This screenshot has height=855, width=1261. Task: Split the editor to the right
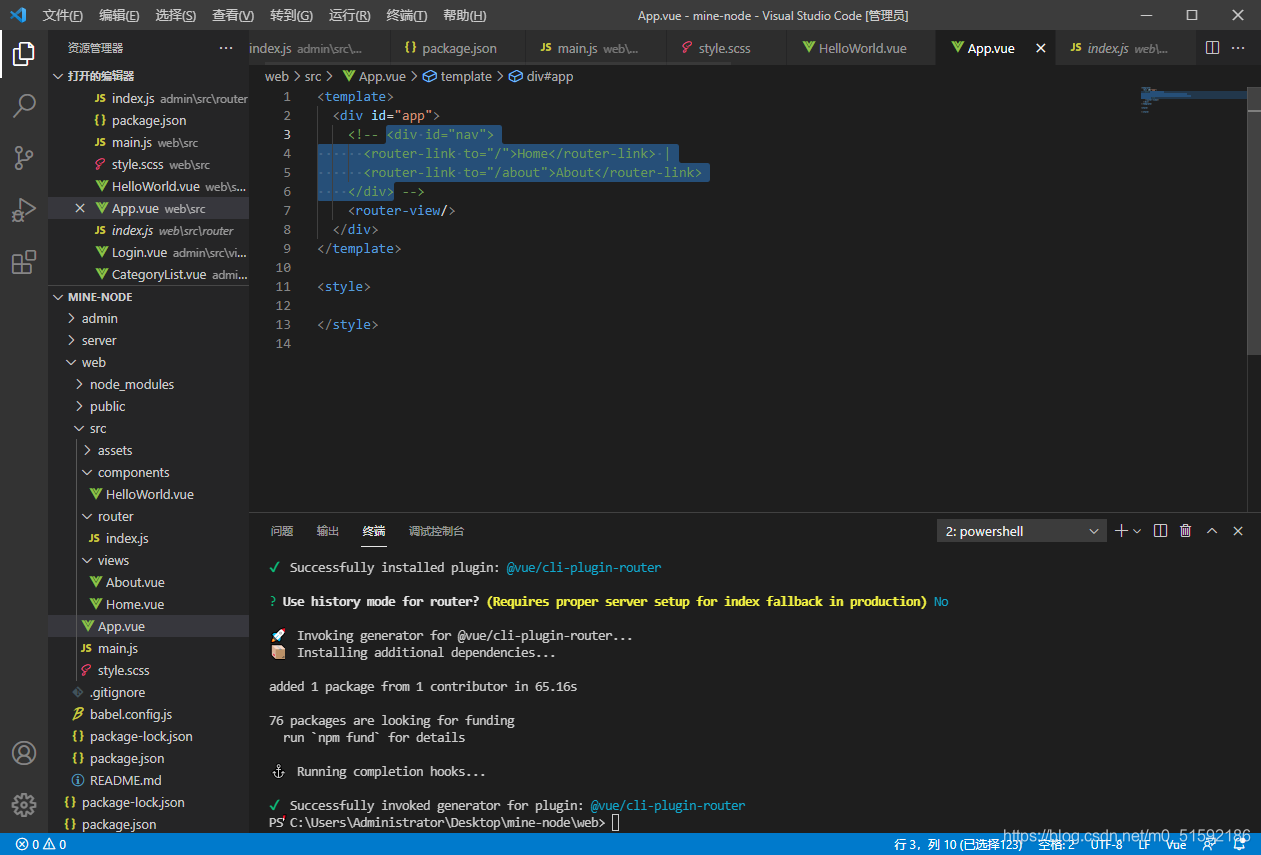1212,48
